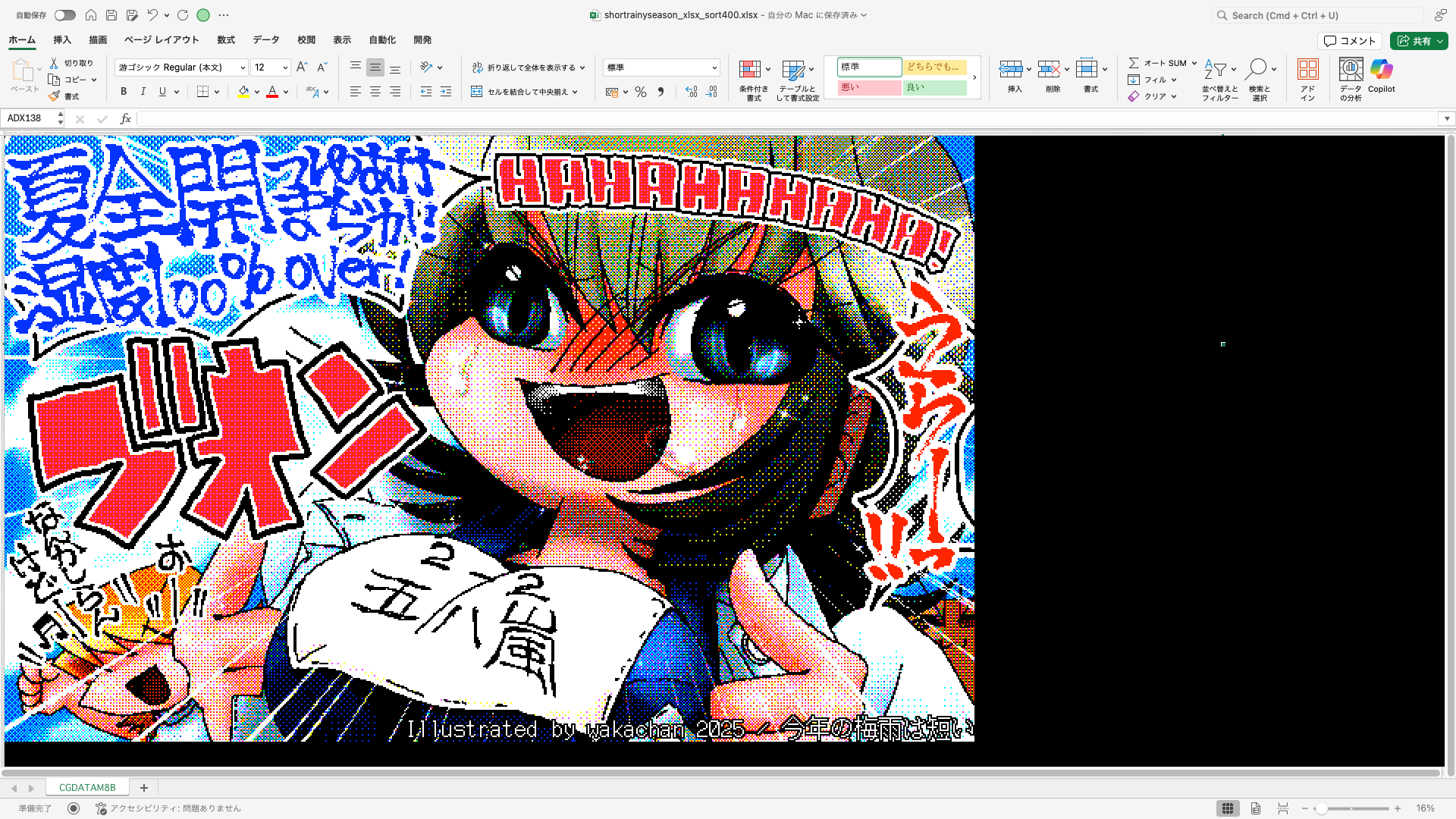Click the accessibility checker icon in status bar
The height and width of the screenshot is (819, 1456).
pyautogui.click(x=101, y=808)
